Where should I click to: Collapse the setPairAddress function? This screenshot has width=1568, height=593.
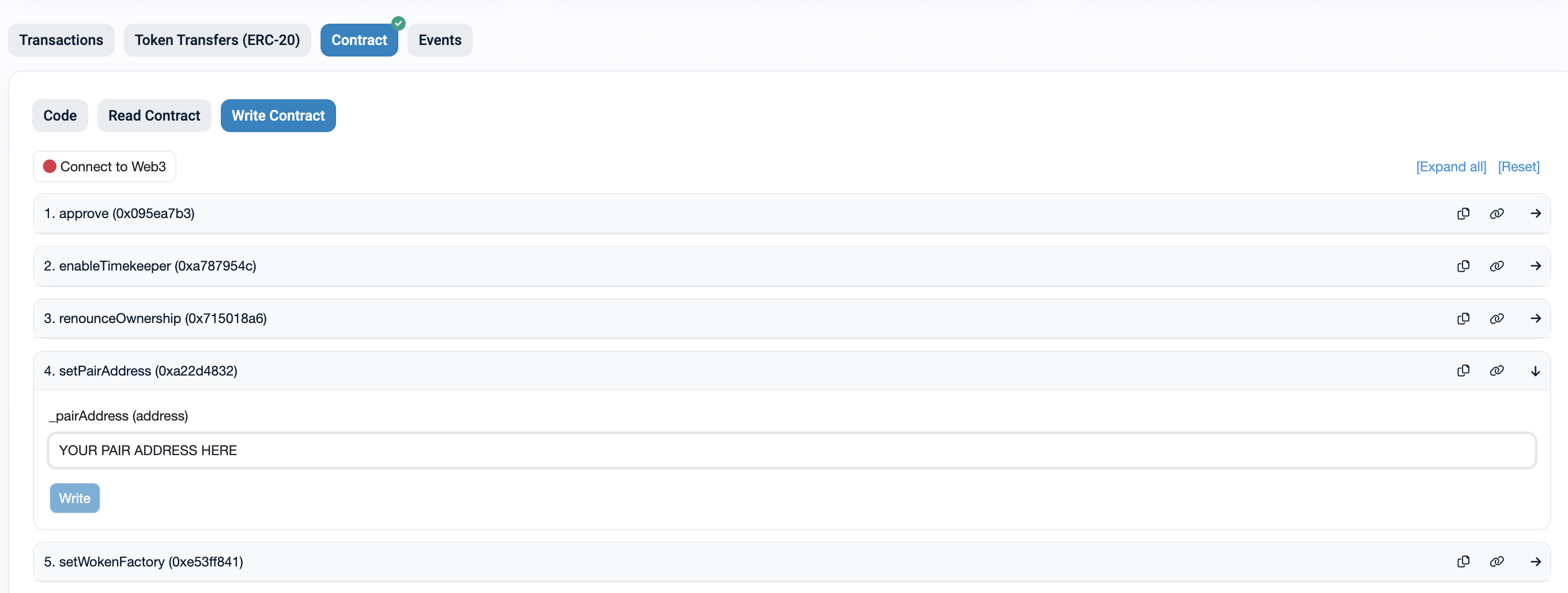(1535, 371)
